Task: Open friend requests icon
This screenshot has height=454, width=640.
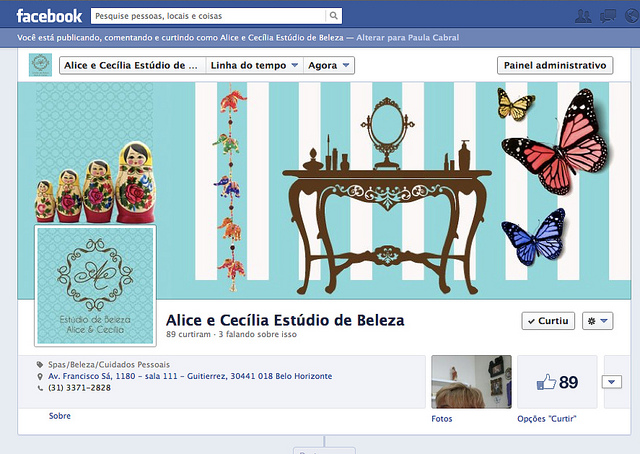Action: pyautogui.click(x=583, y=16)
